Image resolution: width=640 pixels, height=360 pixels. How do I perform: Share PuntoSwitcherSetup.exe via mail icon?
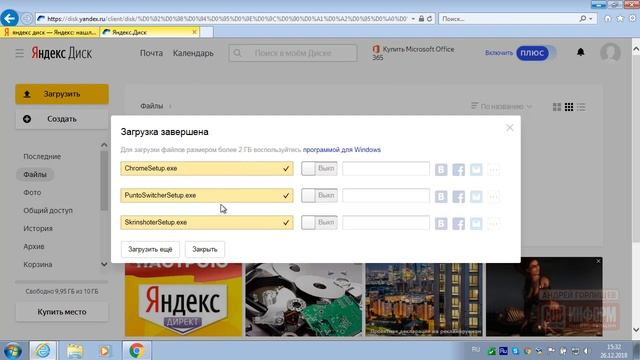476,196
